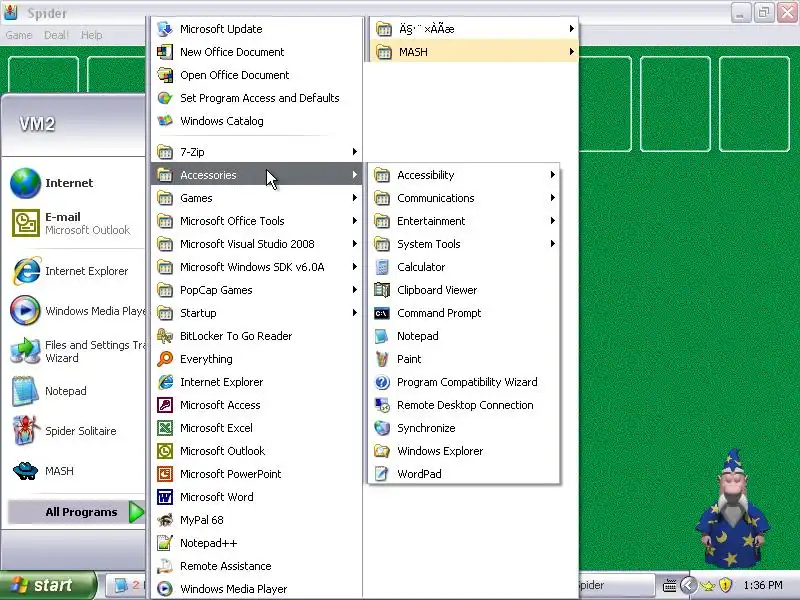Screen dimensions: 800x600
Task: Click the Deal! menu in Spider
Action: 56,35
